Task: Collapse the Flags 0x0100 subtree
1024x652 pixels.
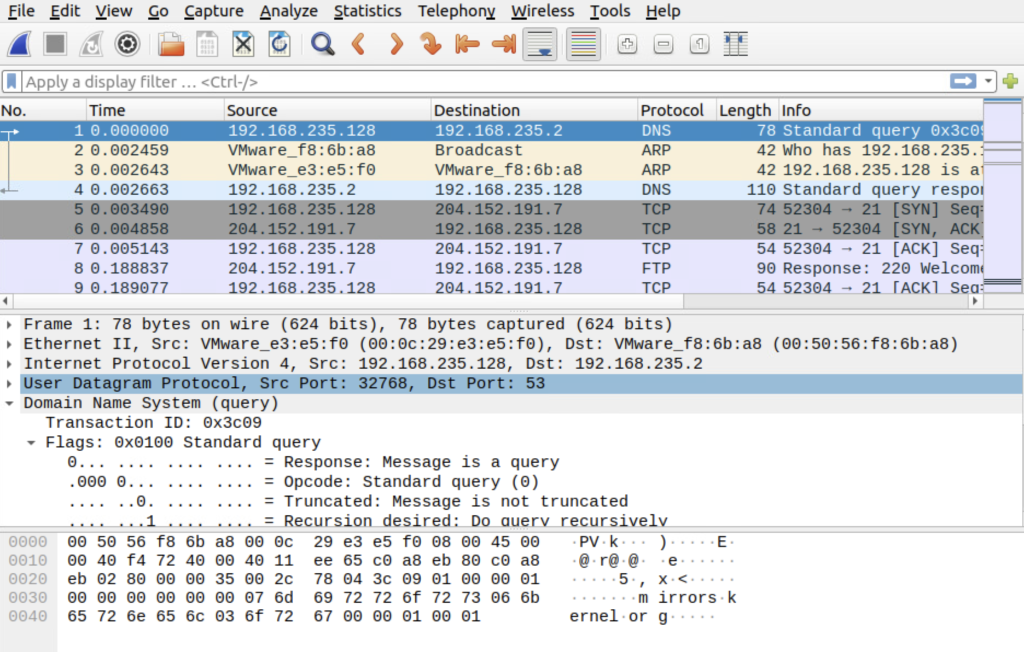Action: click(x=31, y=442)
